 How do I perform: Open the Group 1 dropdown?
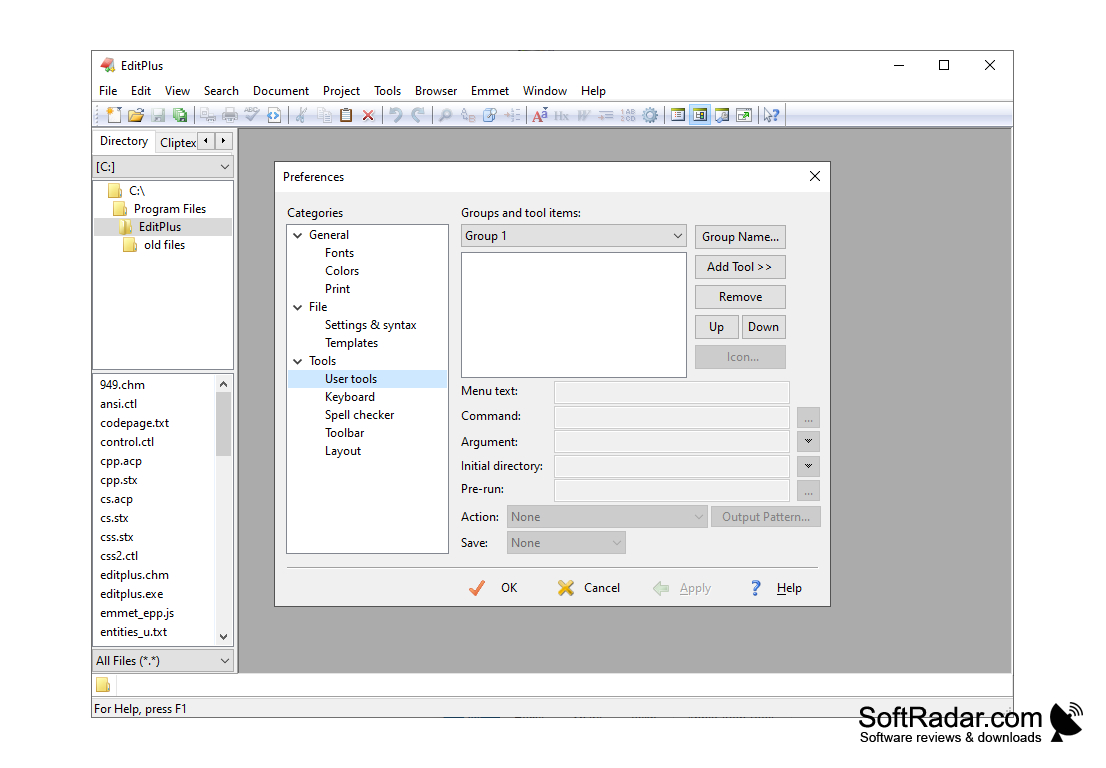tap(573, 236)
